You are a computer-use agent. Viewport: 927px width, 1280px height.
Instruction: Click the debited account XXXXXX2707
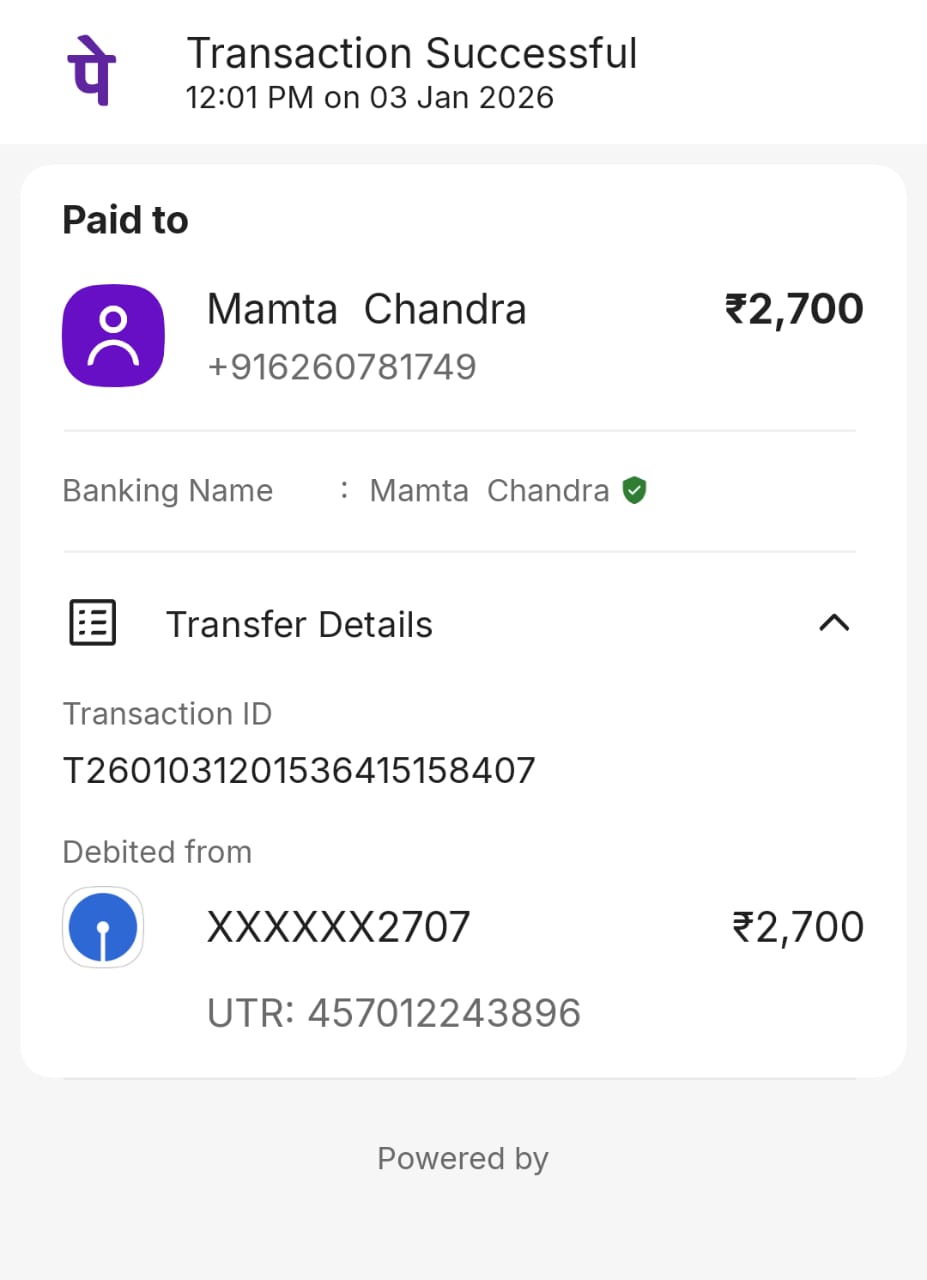[338, 928]
